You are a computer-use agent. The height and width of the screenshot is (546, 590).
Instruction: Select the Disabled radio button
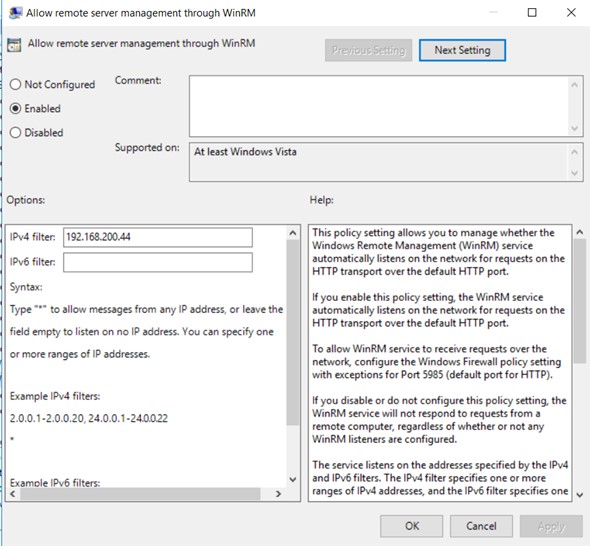[x=15, y=132]
